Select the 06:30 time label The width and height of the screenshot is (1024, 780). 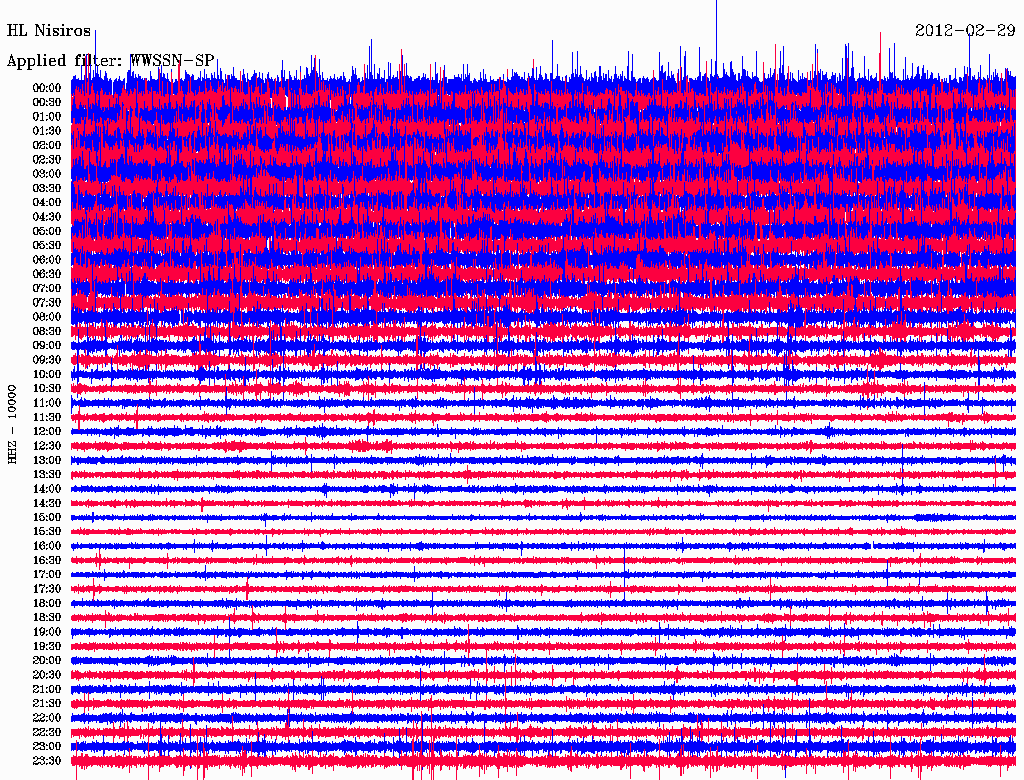coord(47,274)
